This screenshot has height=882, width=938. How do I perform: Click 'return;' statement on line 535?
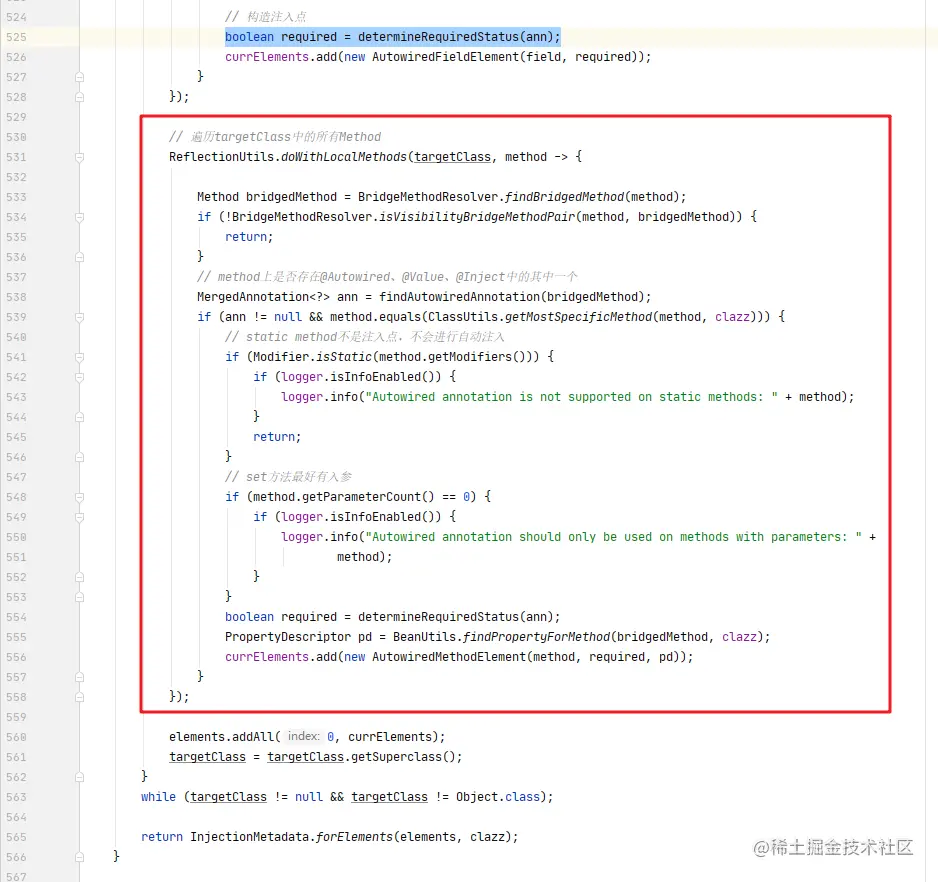(249, 237)
